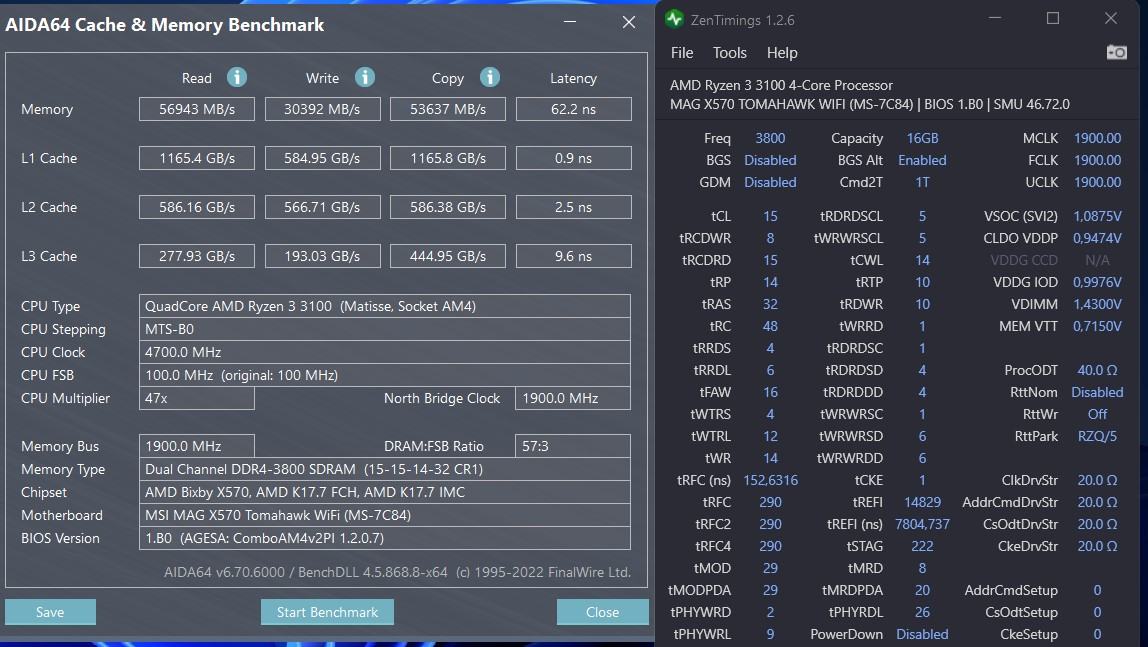Image resolution: width=1148 pixels, height=647 pixels.
Task: Click the tRFC (ns) value 152,6316
Action: 770,480
